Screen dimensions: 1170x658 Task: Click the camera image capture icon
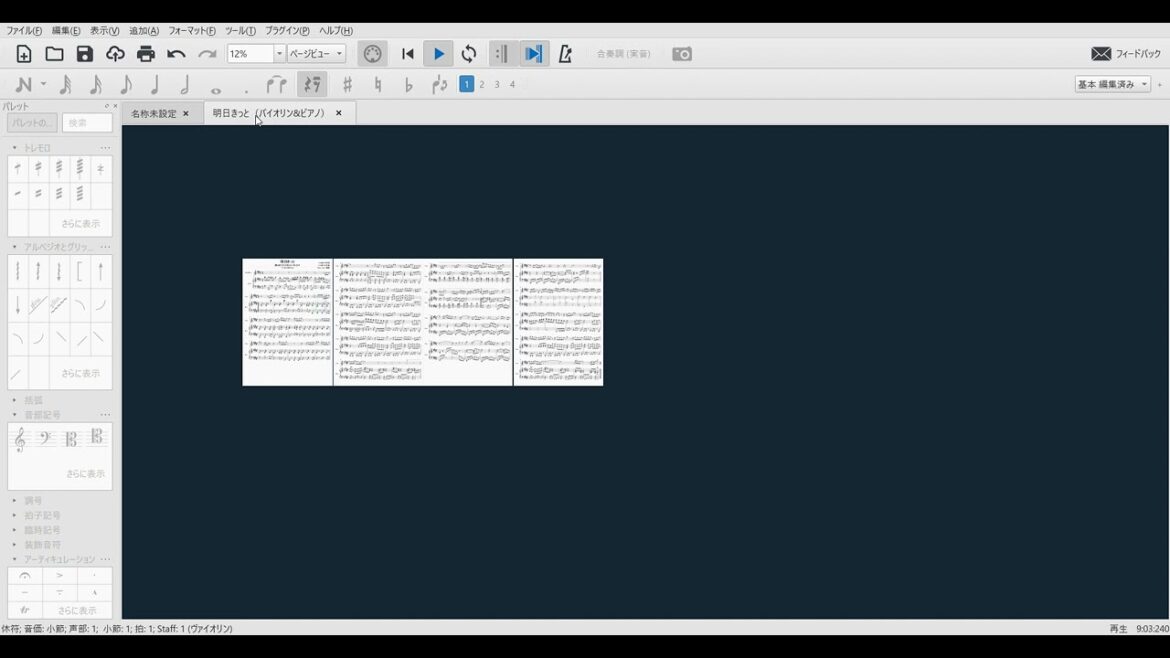(x=682, y=54)
